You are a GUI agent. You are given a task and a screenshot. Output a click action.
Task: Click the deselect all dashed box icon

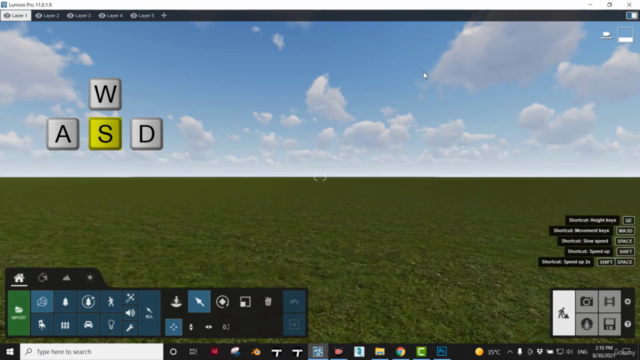coord(294,325)
